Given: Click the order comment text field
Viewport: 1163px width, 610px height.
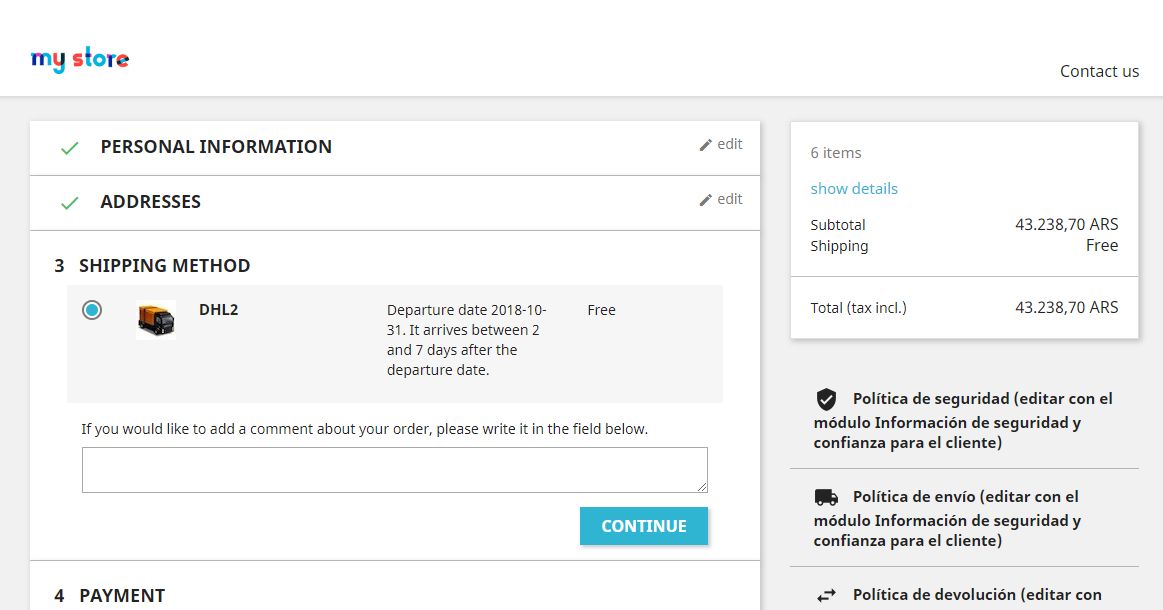Looking at the screenshot, I should (x=394, y=470).
